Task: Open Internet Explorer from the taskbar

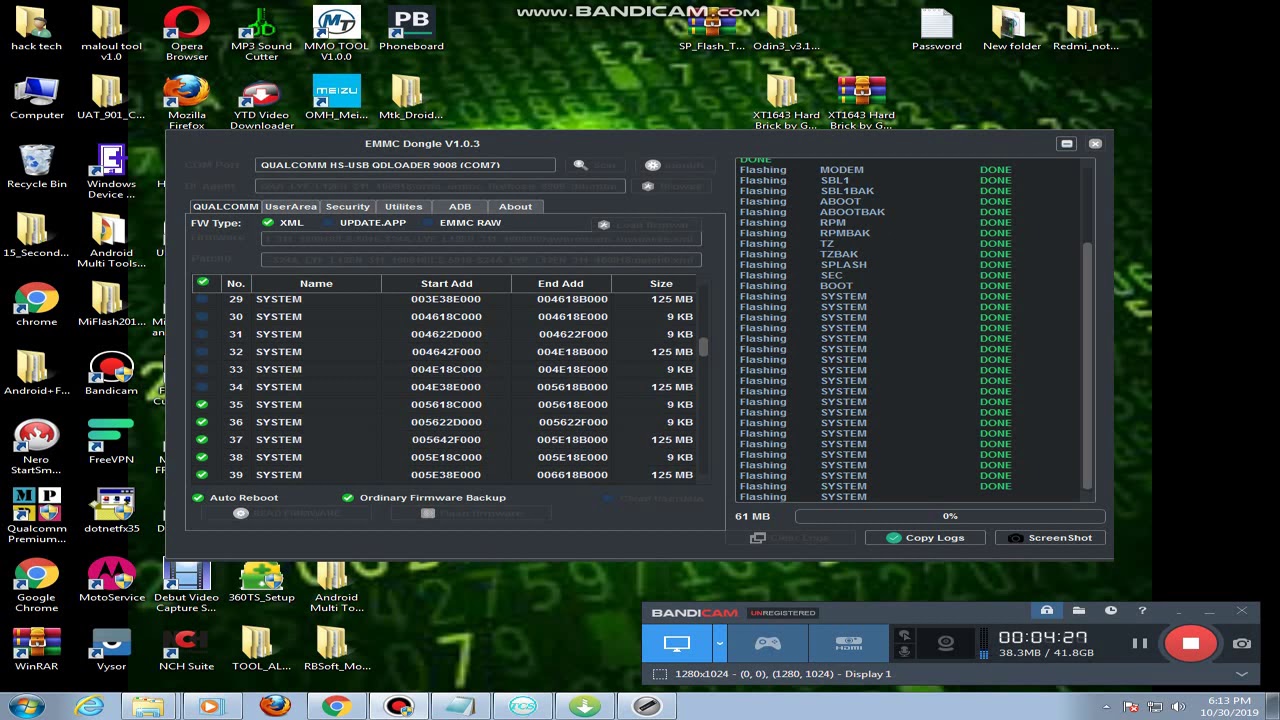Action: point(89,706)
